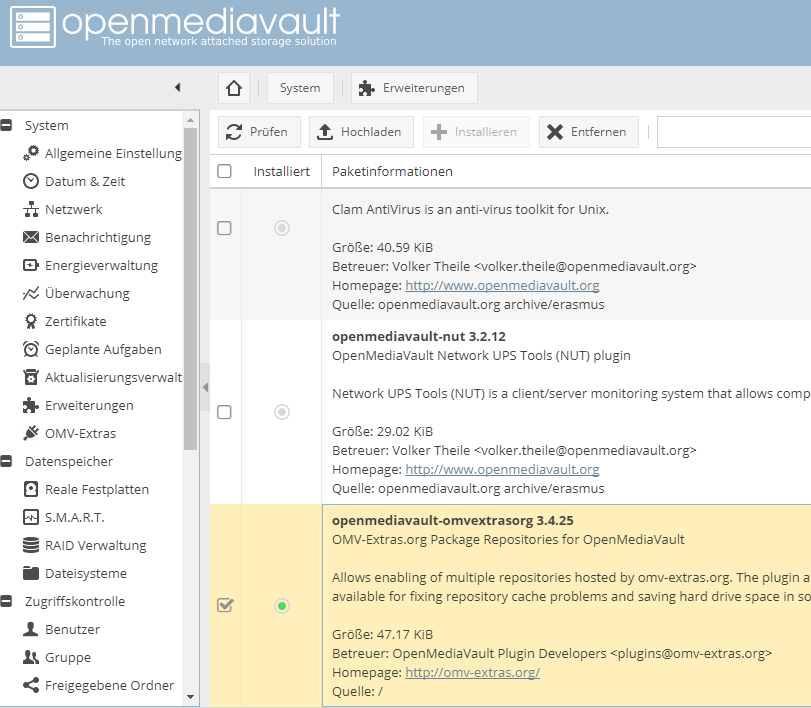This screenshot has height=708, width=811.
Task: Sort by the Paketinformationen column header
Action: pyautogui.click(x=566, y=171)
